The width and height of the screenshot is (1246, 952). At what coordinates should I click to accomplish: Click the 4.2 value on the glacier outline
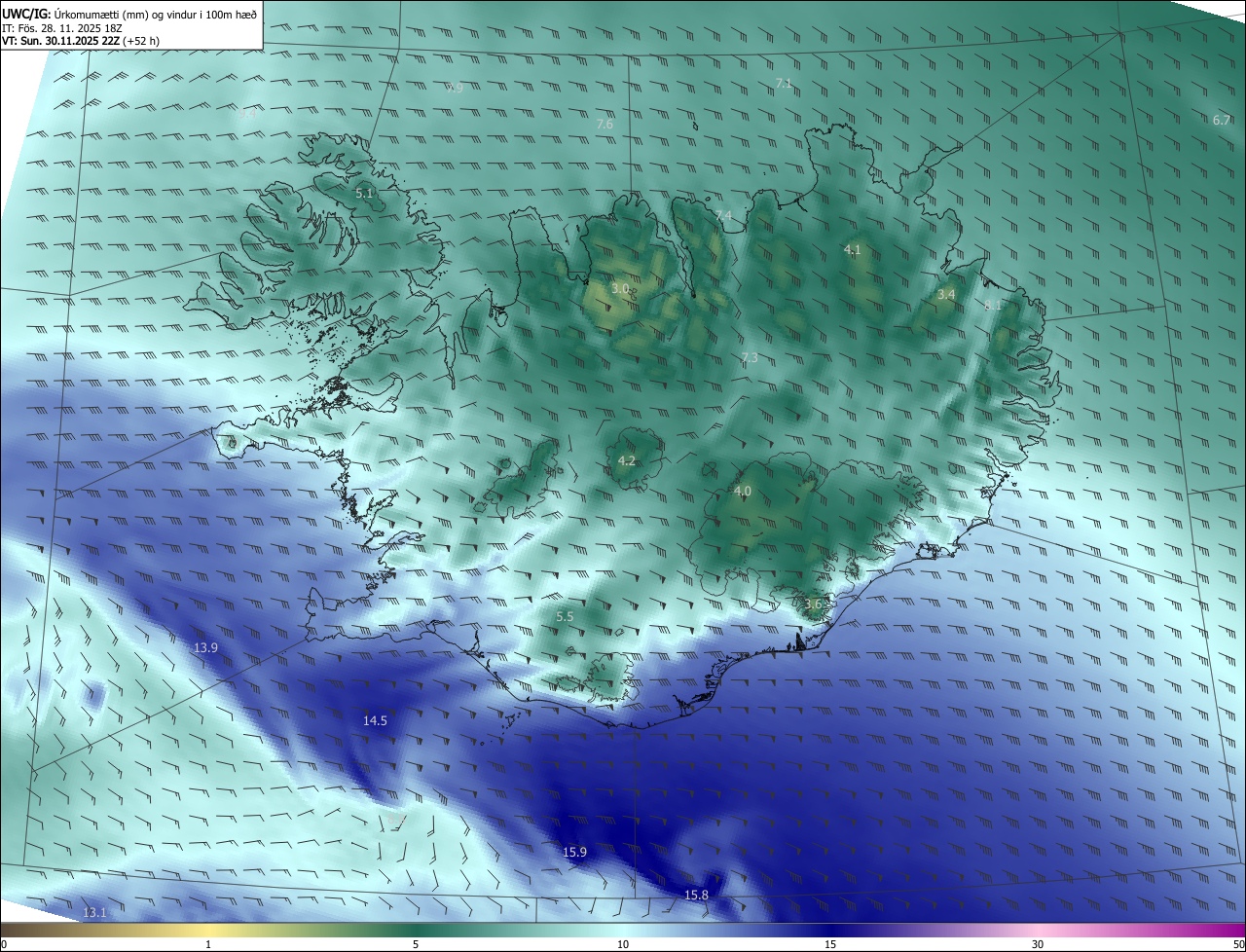(627, 461)
